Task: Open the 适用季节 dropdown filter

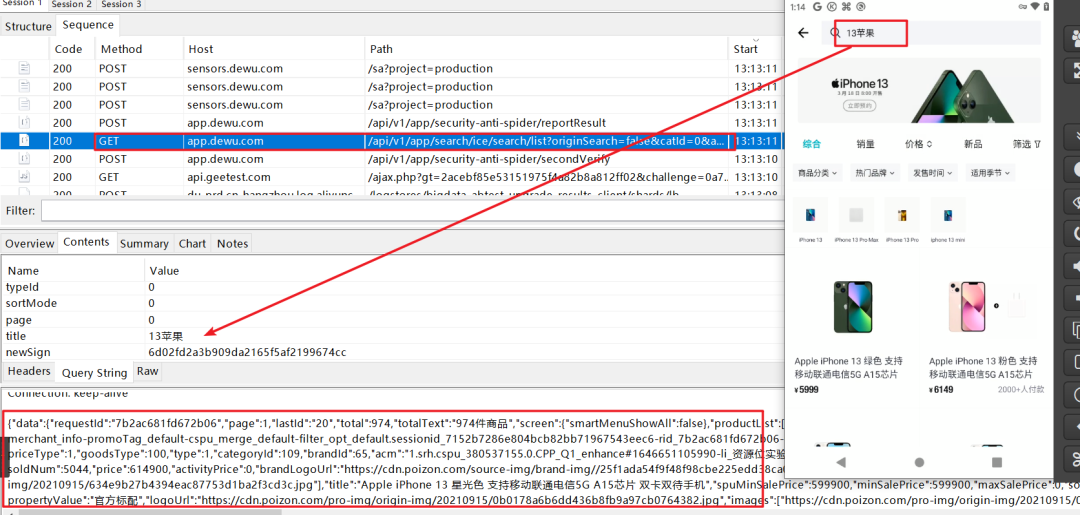Action: pyautogui.click(x=990, y=173)
